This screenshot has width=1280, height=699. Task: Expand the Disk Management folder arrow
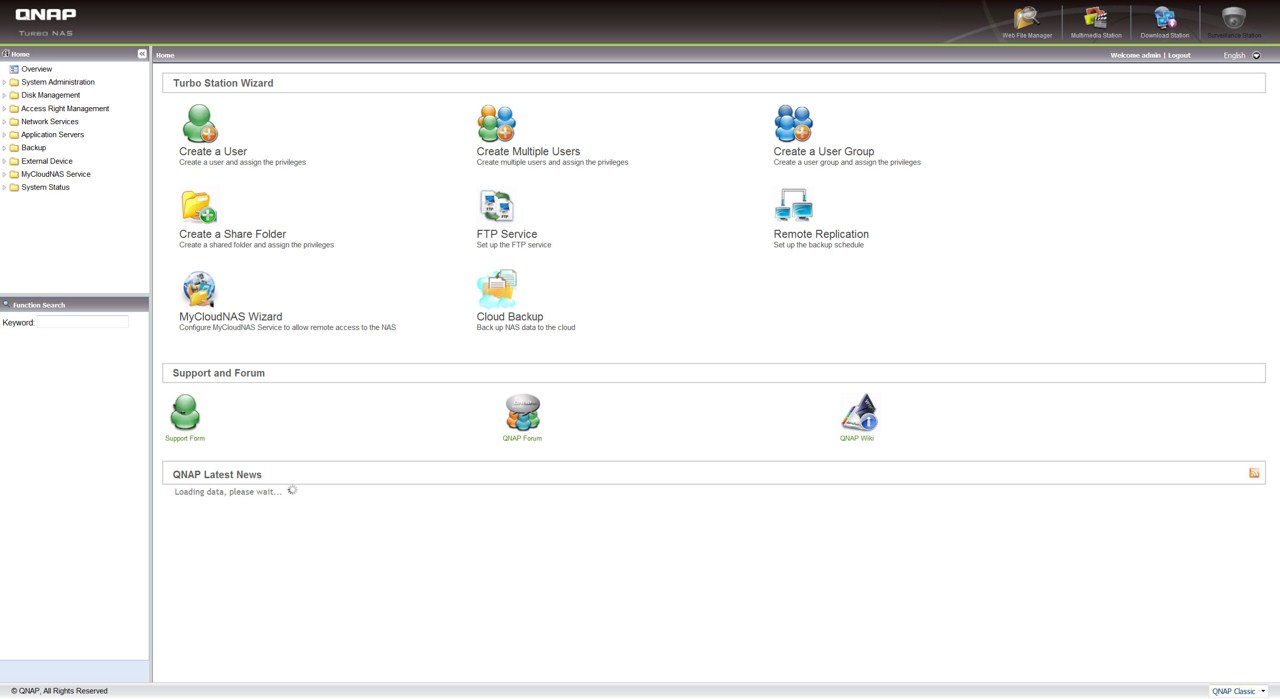[4, 95]
